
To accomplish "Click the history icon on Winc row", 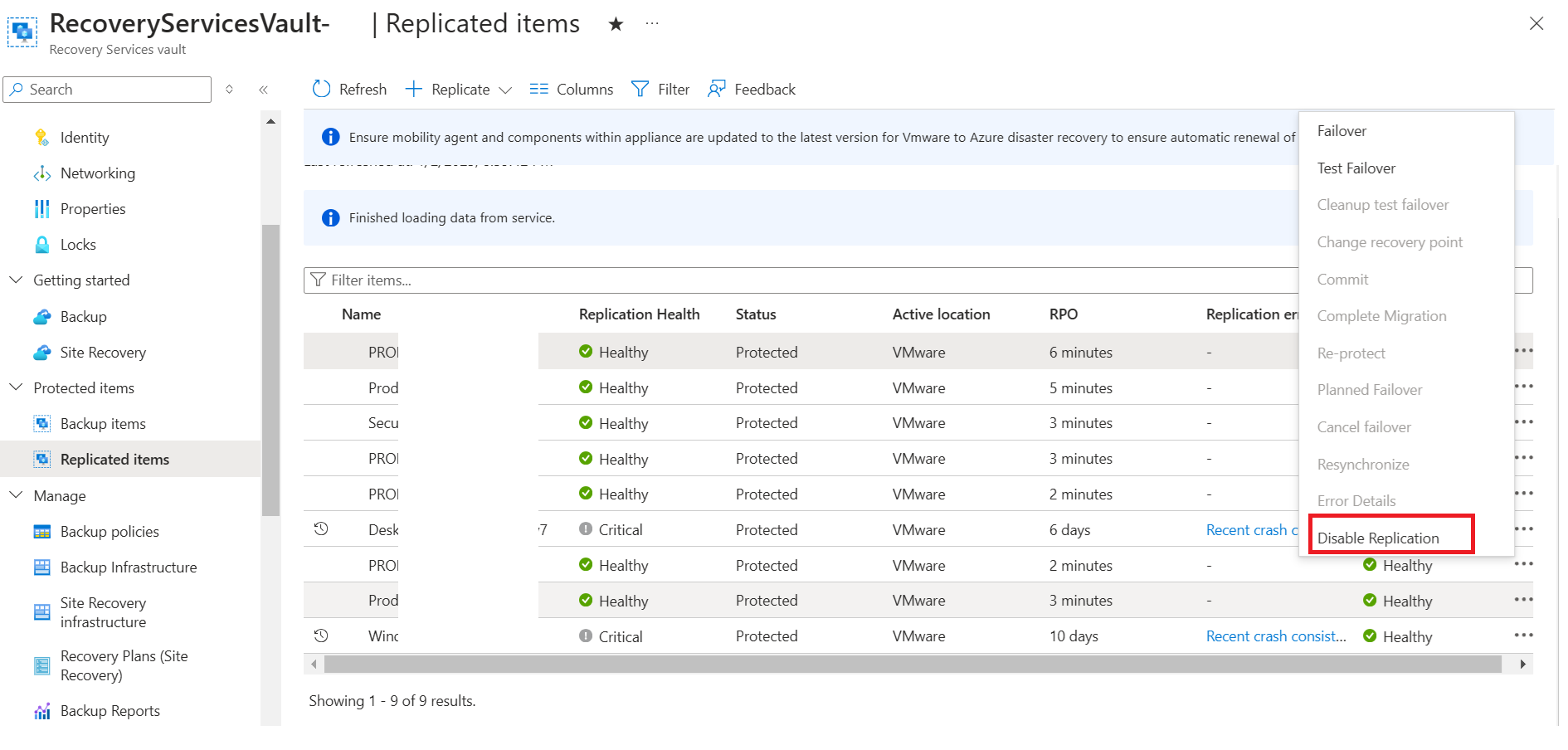I will coord(321,636).
